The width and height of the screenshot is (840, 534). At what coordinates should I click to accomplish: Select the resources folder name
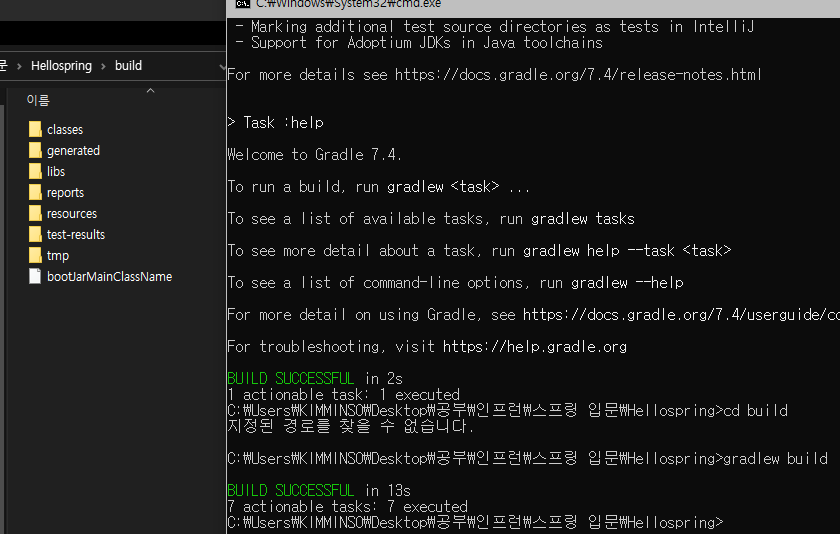point(72,214)
